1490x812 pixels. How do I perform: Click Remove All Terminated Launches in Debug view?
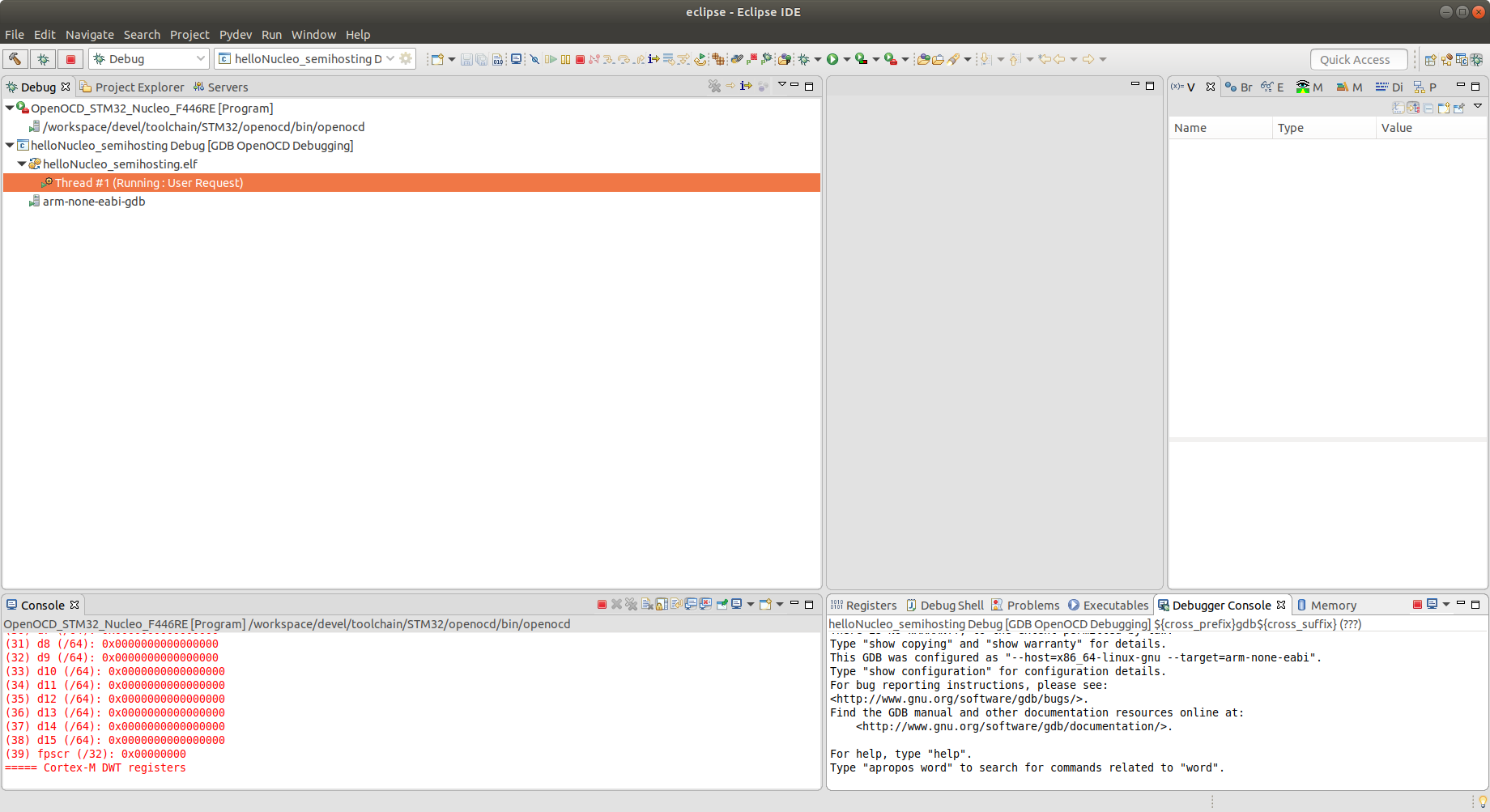(x=714, y=86)
